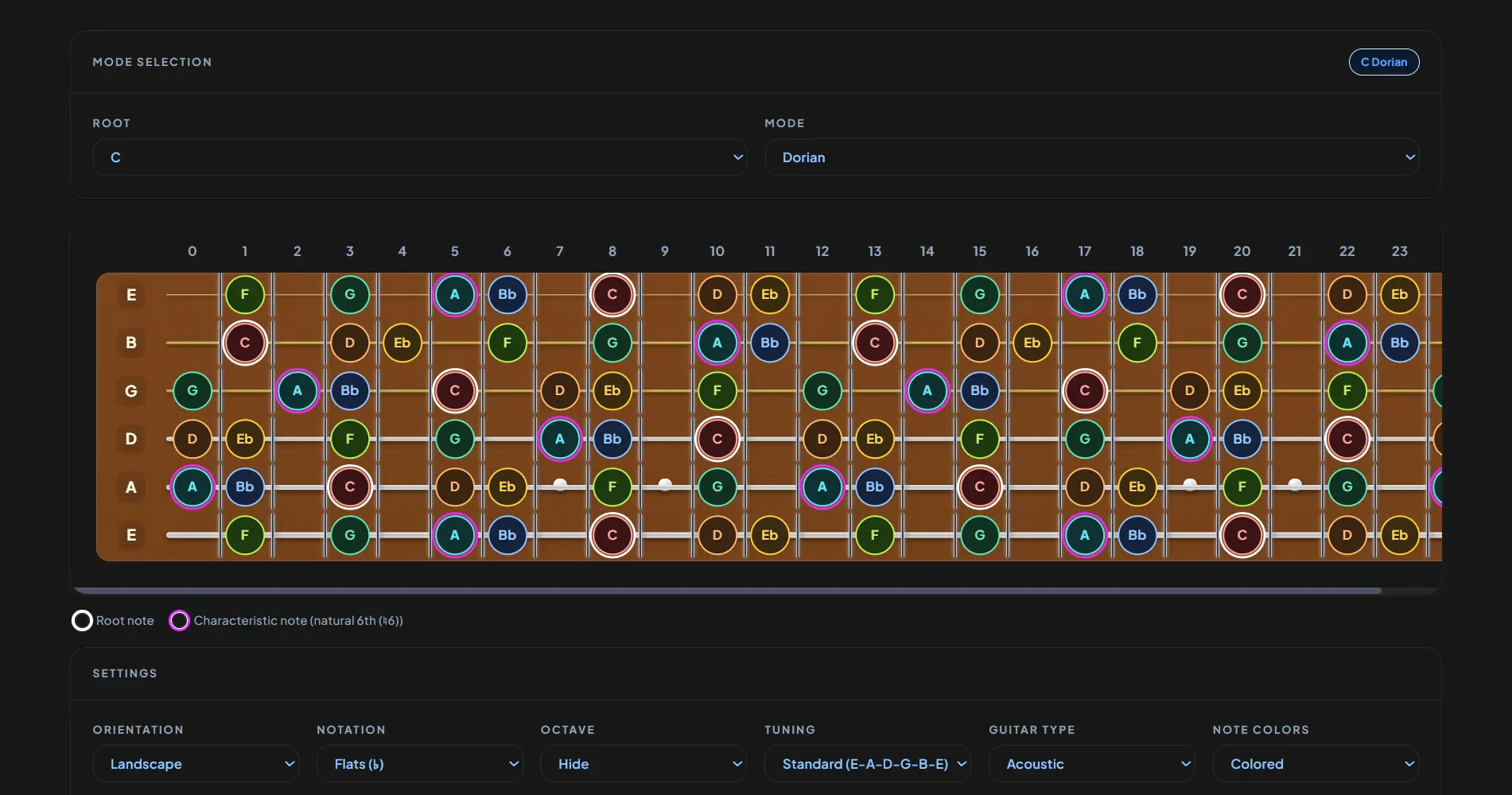Click the C Dorian badge
Screen dimensions: 1512x795
pyautogui.click(x=1384, y=62)
